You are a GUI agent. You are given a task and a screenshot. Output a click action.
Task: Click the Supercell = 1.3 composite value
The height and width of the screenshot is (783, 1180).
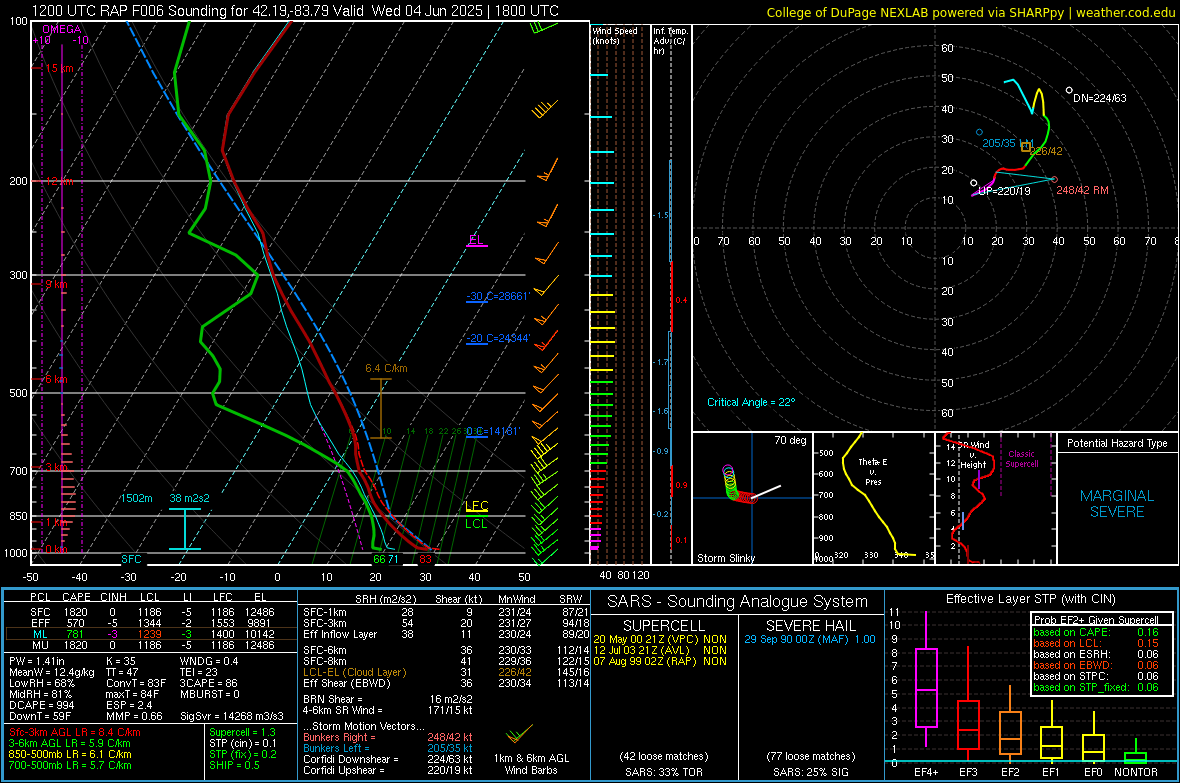242,732
